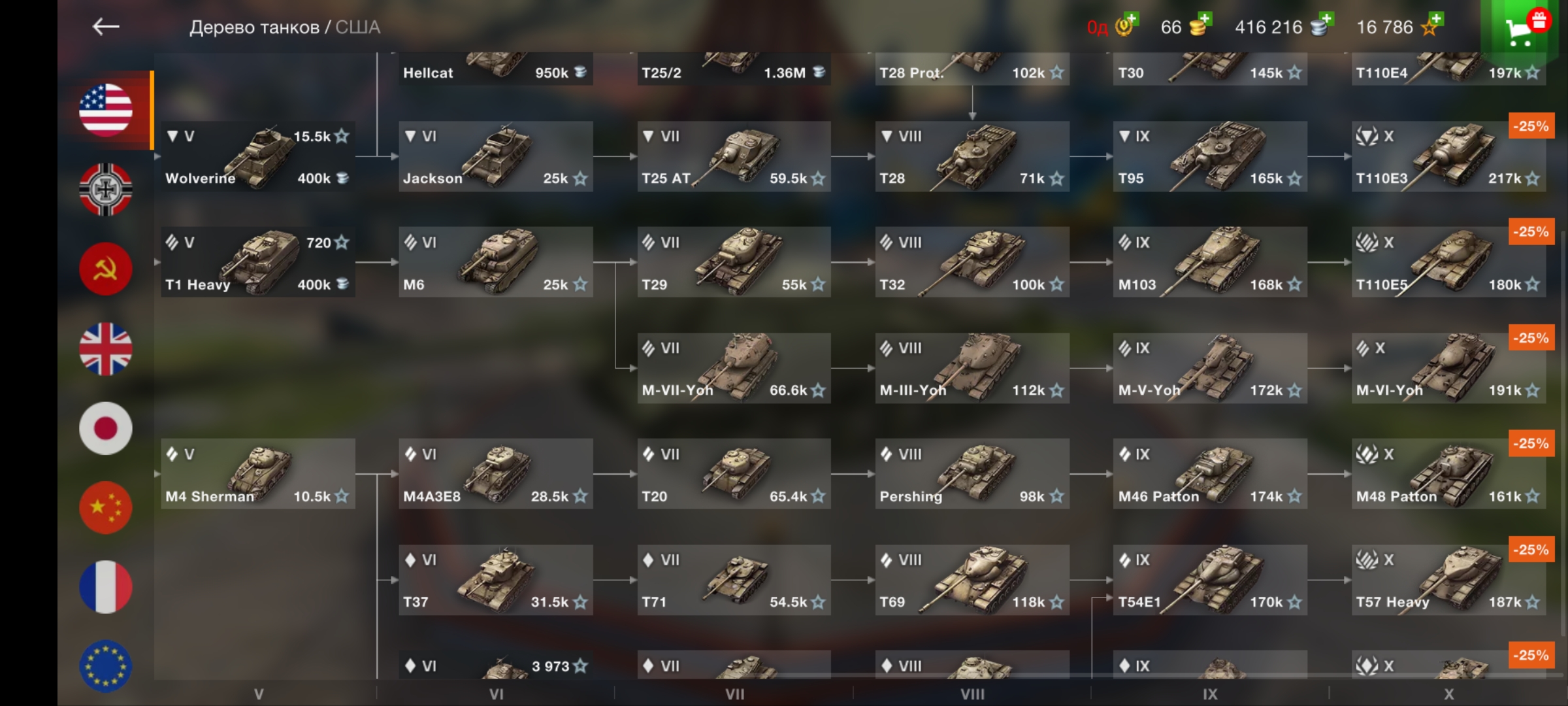Open the T110E3 tank card
Screen dimensions: 1568x706
pyautogui.click(x=1448, y=156)
